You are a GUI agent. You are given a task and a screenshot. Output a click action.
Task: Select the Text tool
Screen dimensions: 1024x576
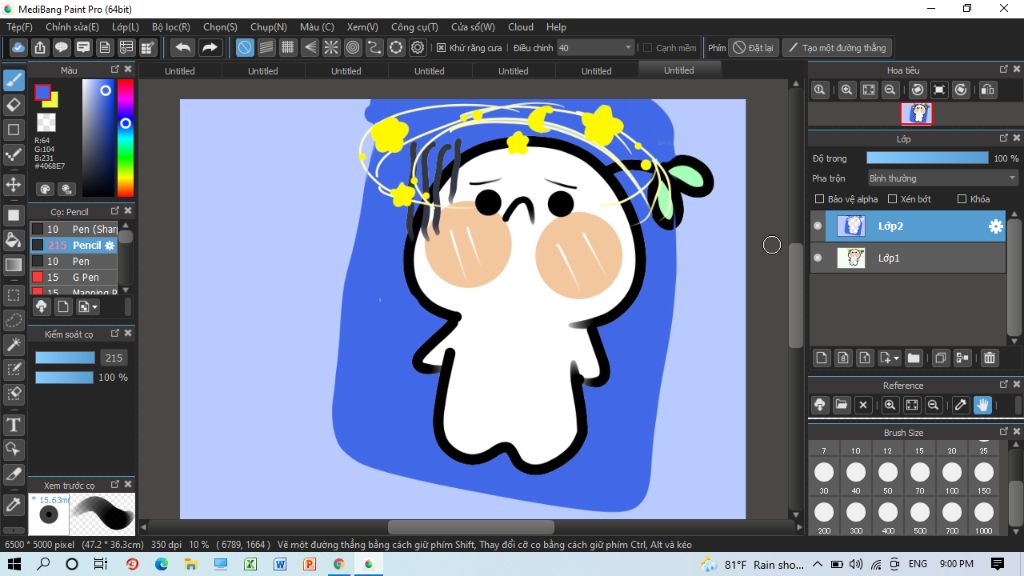[x=14, y=425]
